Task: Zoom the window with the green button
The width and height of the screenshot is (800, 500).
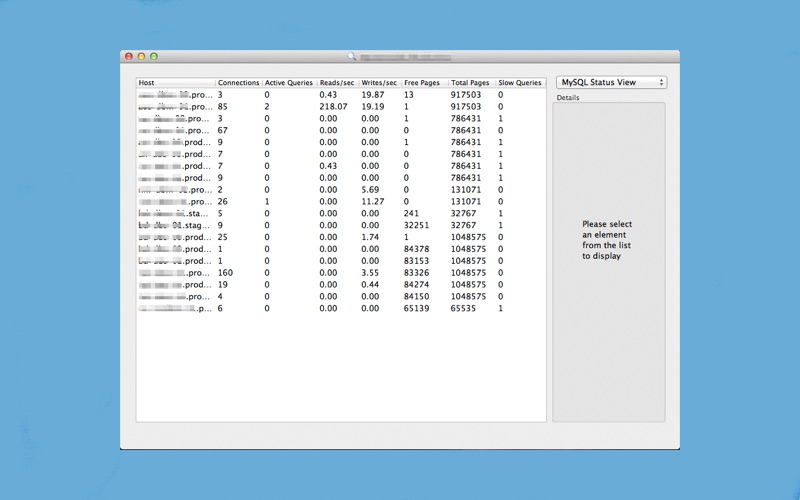Action: [154, 56]
